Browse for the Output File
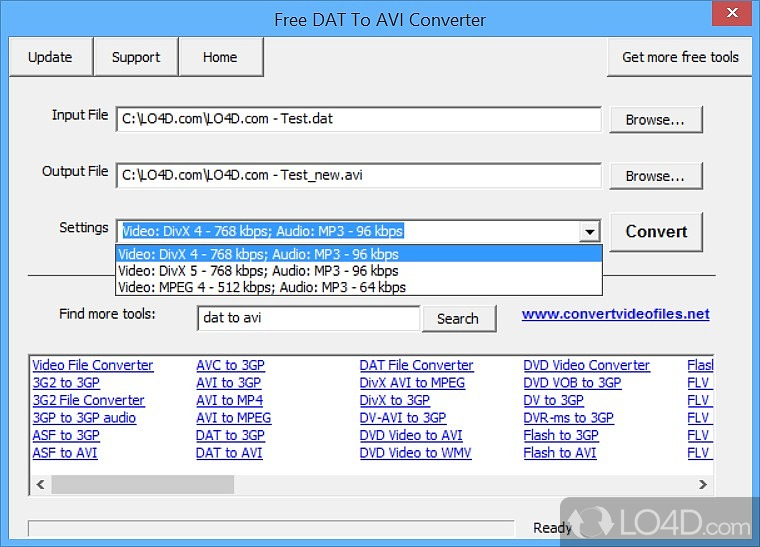The width and height of the screenshot is (760, 547). (x=655, y=176)
